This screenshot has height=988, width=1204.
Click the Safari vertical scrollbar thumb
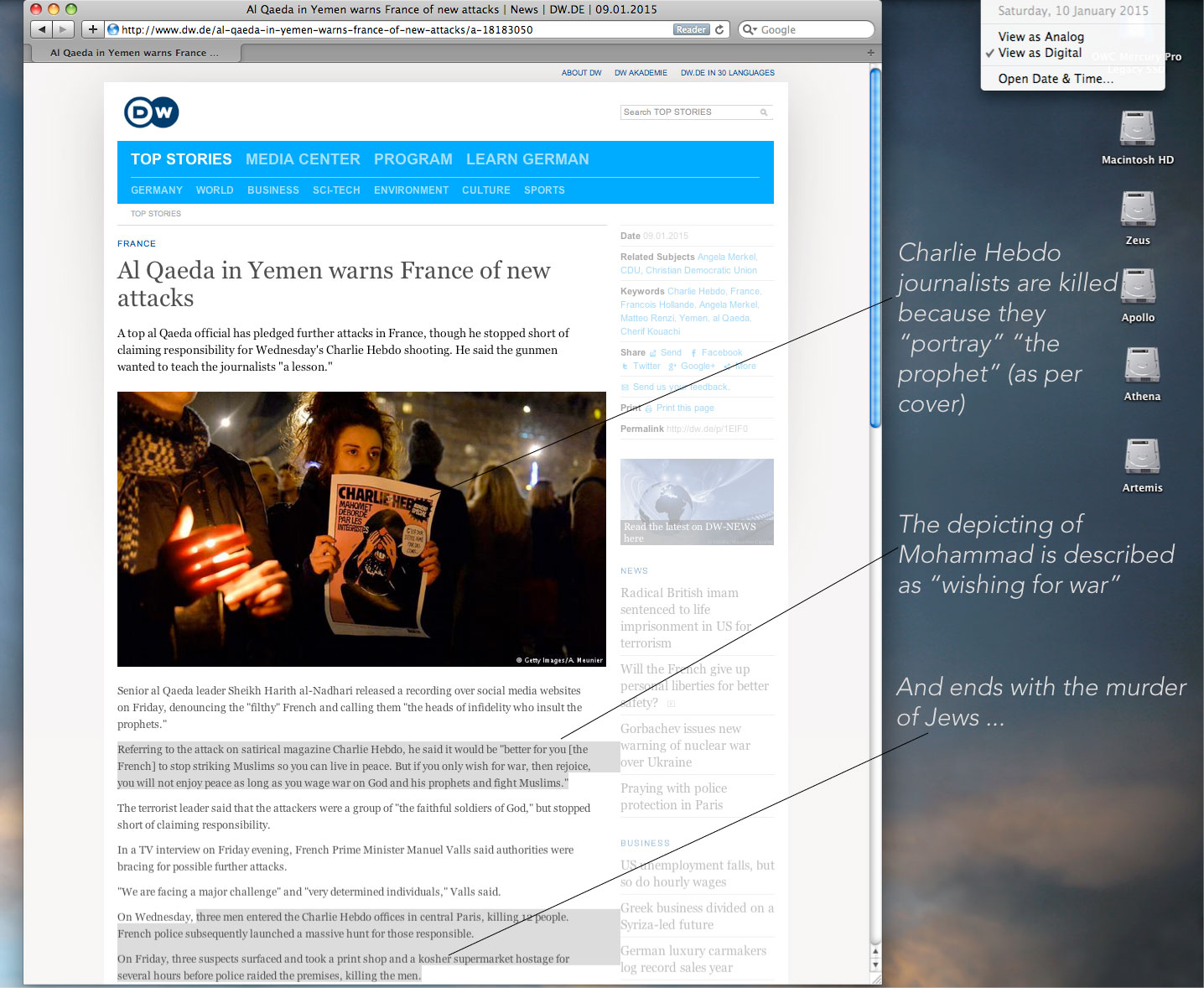click(x=875, y=247)
